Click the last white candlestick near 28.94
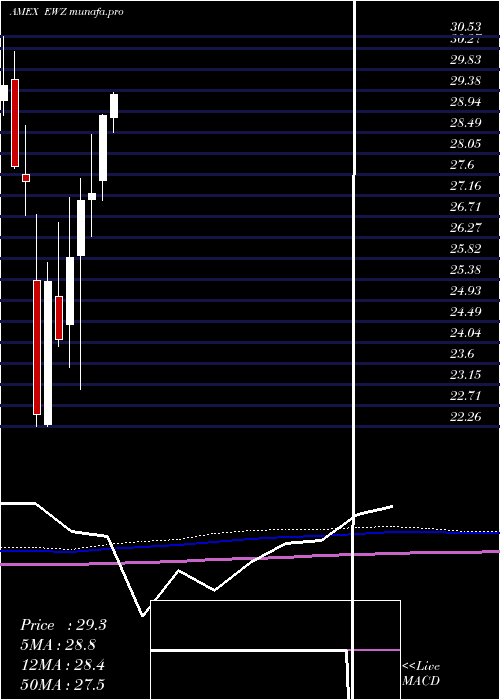This screenshot has height=700, width=500. [114, 106]
